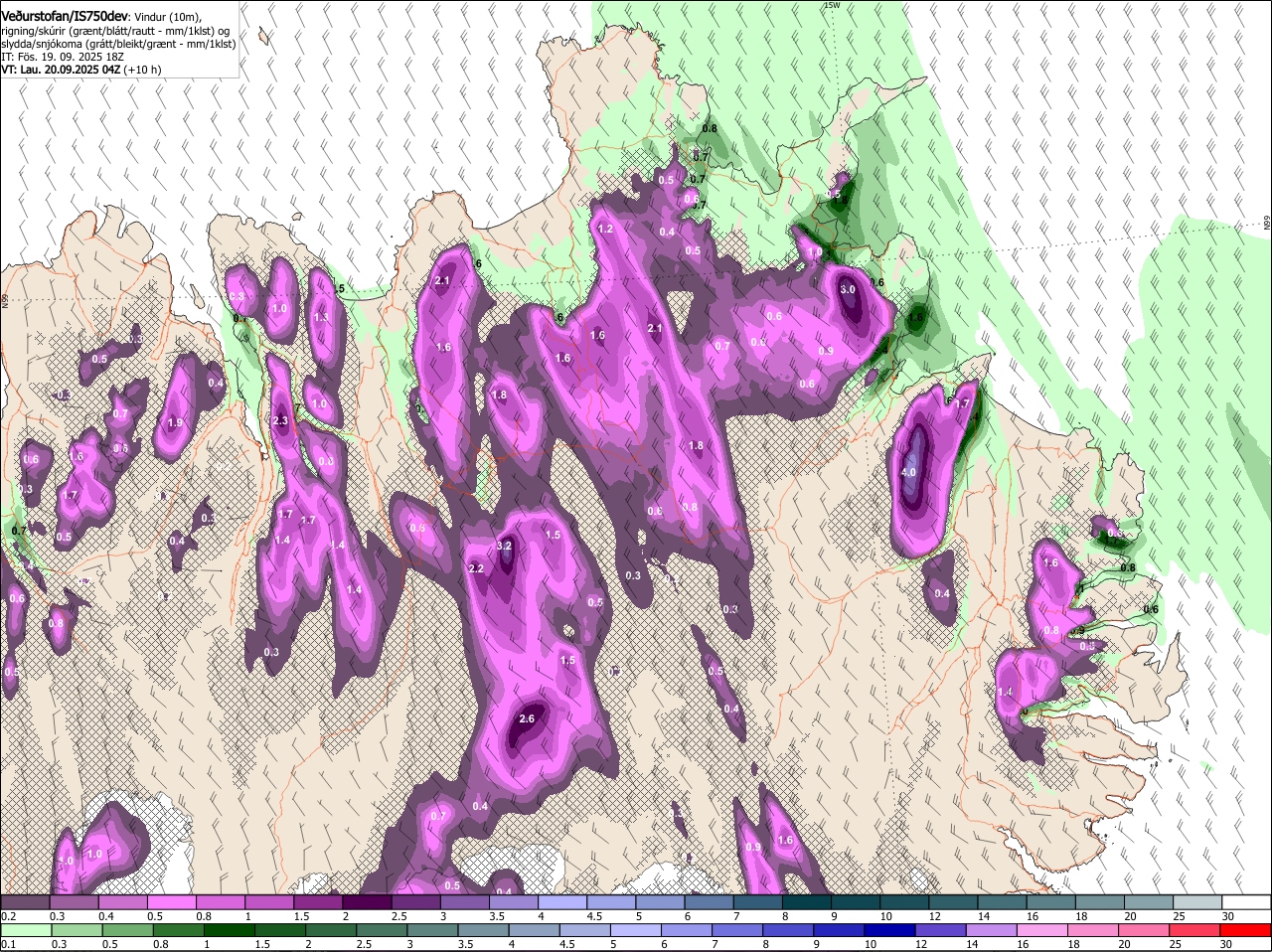This screenshot has height=952, width=1272.
Task: Click the 3.0 precipitation value on map
Action: [x=848, y=289]
